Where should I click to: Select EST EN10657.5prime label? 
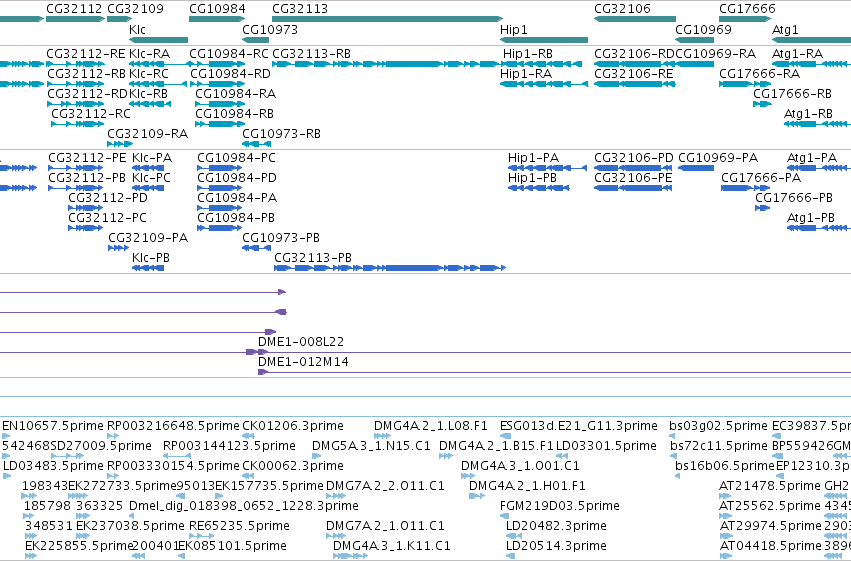[x=53, y=426]
